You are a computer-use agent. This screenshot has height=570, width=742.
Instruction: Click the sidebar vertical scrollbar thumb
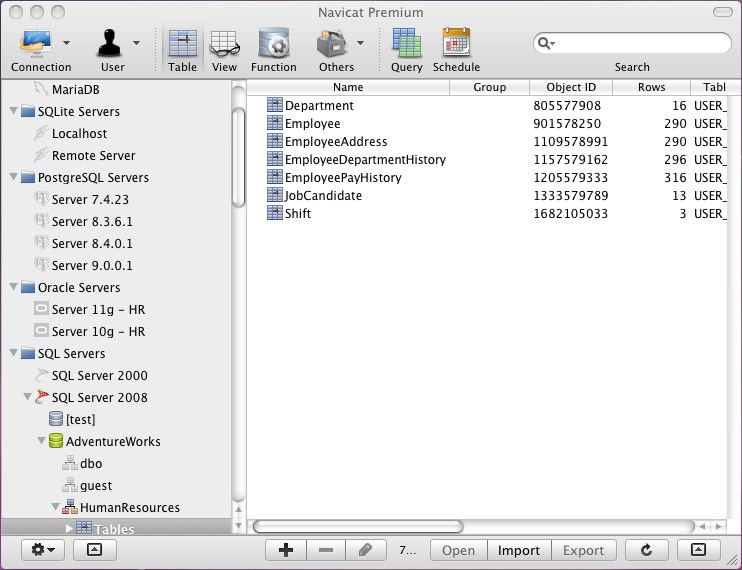239,157
